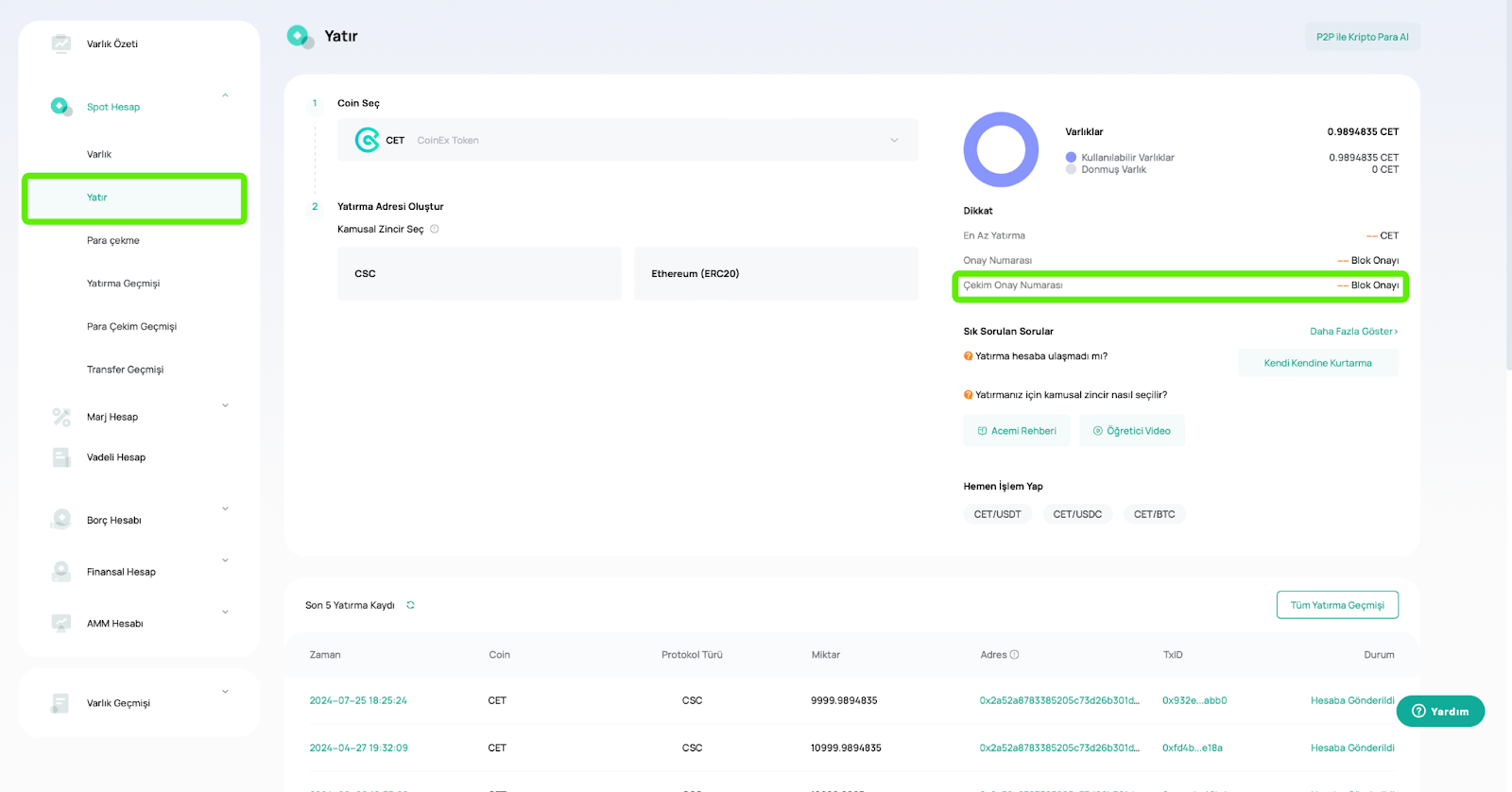
Task: Expand the Finansal Hesap section
Action: point(225,560)
